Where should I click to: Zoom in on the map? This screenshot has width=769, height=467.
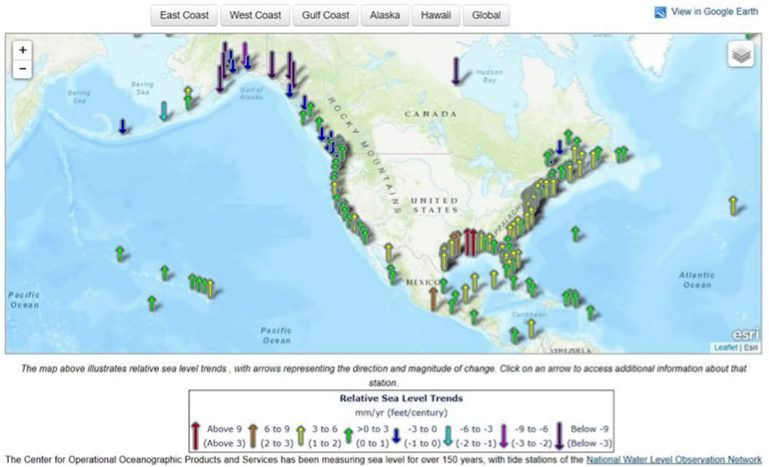coord(23,50)
